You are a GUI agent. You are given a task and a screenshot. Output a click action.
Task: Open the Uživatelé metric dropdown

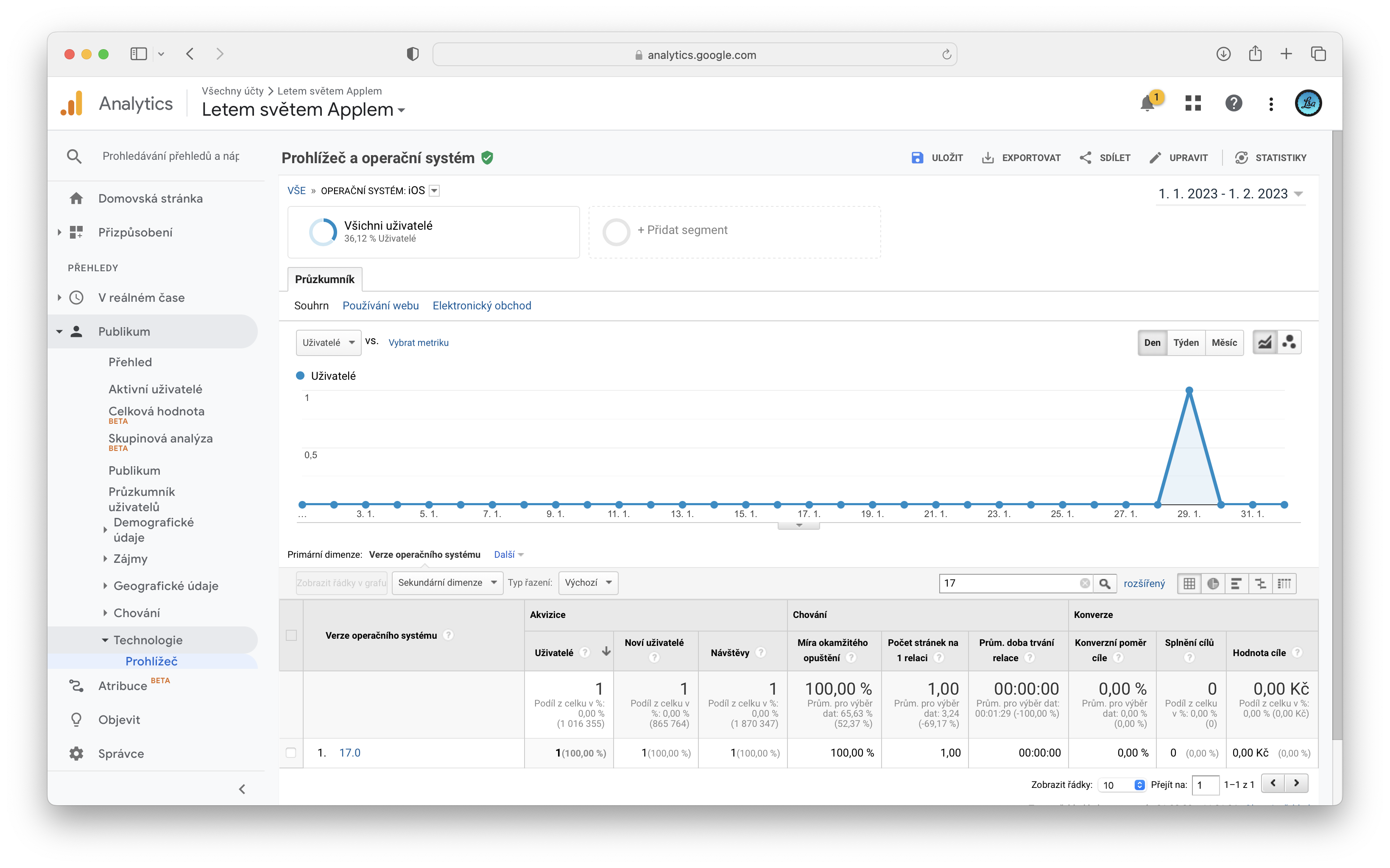(329, 343)
